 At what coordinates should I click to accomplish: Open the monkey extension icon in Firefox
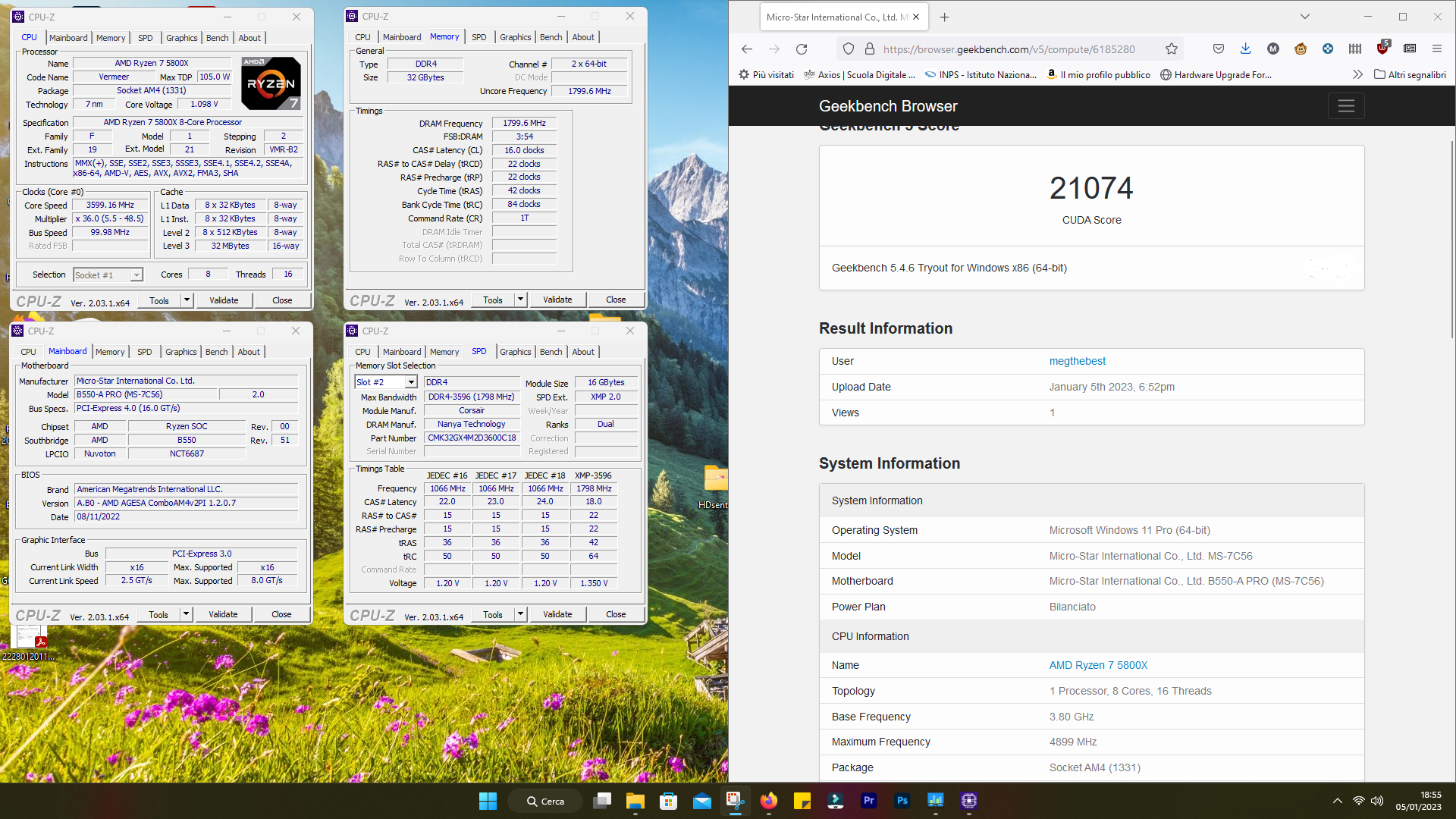click(x=1301, y=49)
